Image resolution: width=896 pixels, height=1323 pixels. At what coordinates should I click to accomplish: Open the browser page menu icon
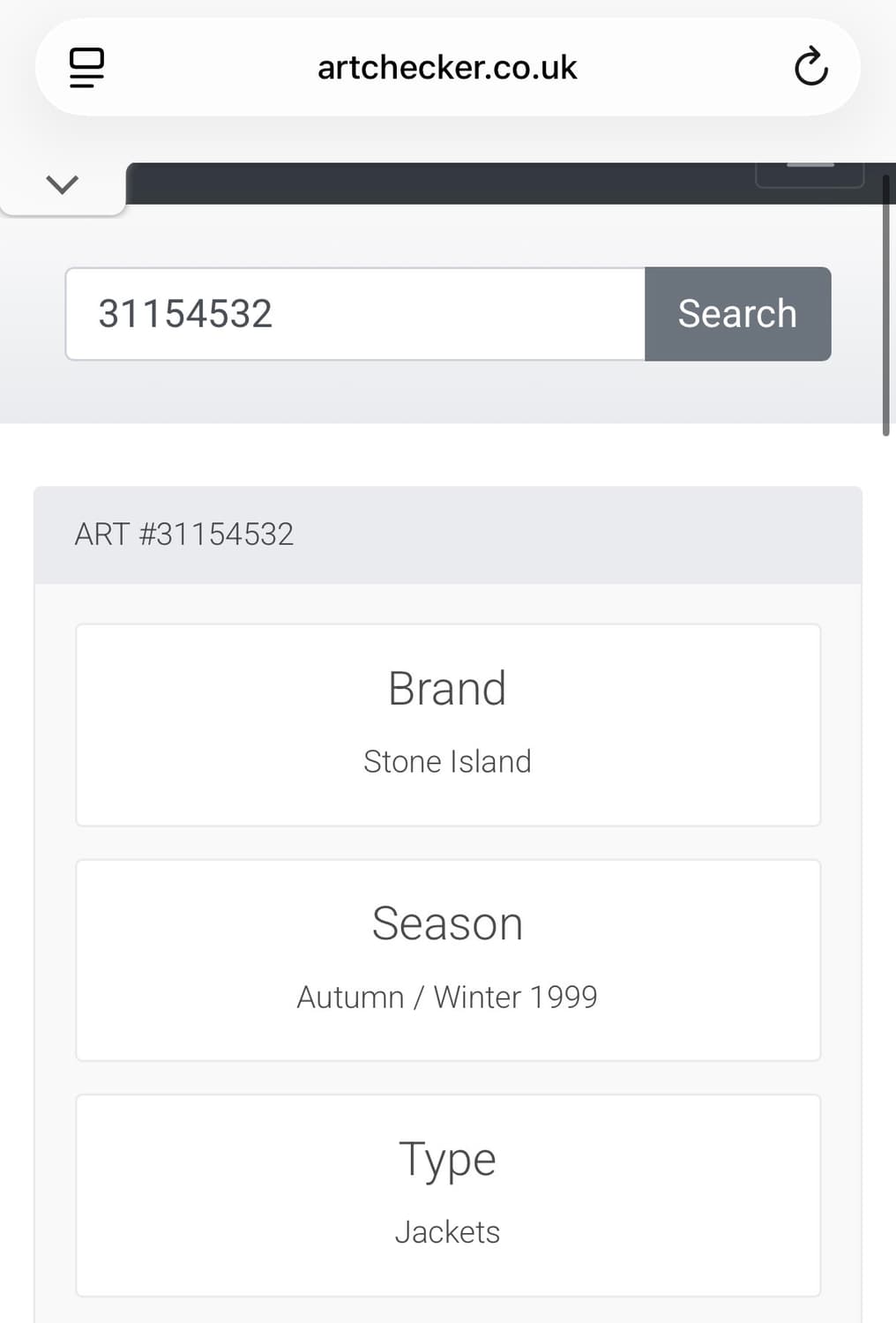86,67
